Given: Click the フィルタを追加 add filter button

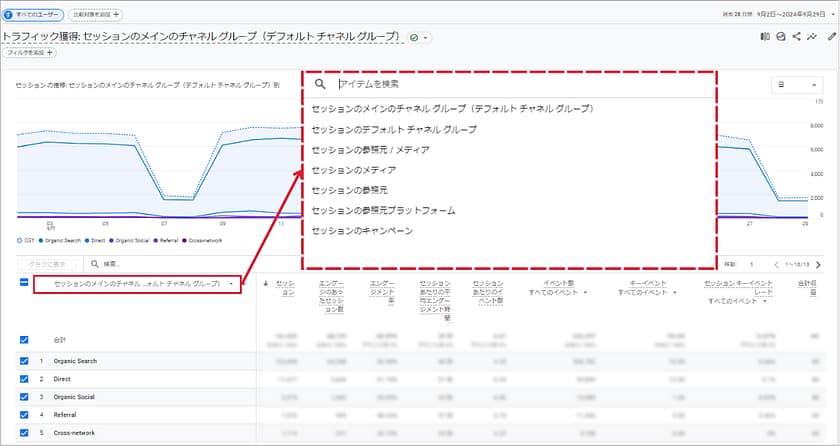Looking at the screenshot, I should 27,53.
